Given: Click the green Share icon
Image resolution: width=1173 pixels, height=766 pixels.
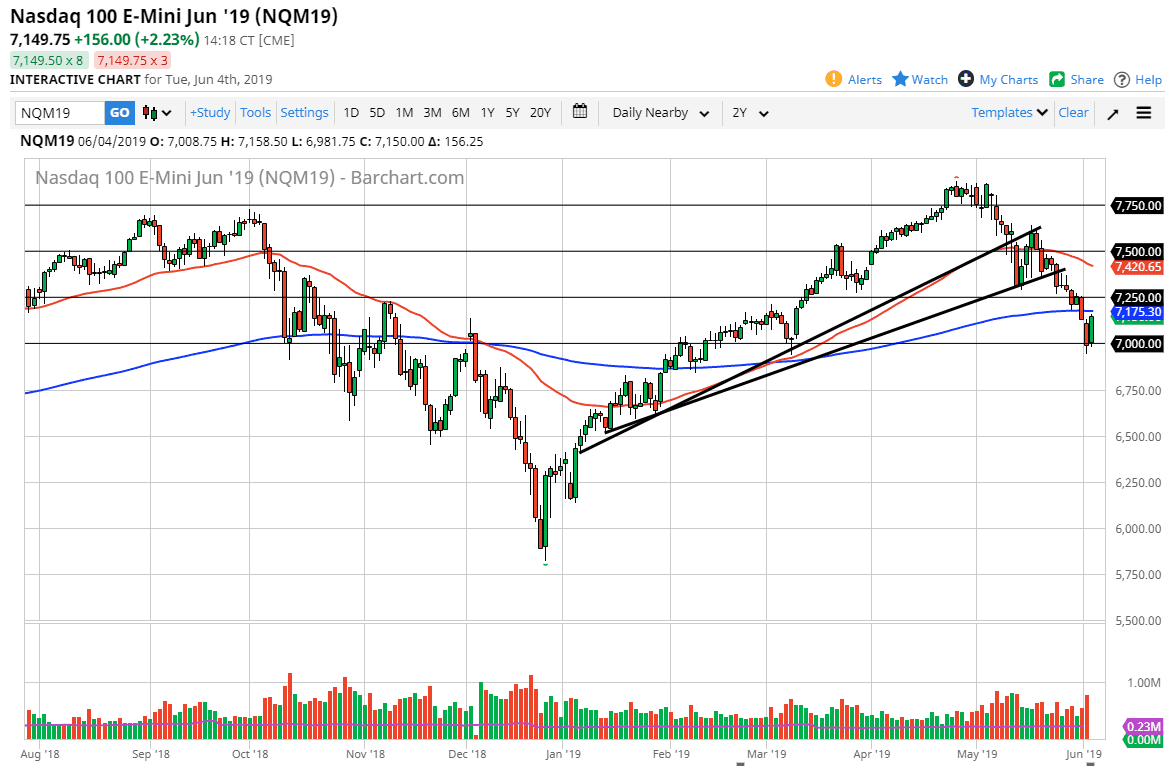Looking at the screenshot, I should [x=1057, y=79].
